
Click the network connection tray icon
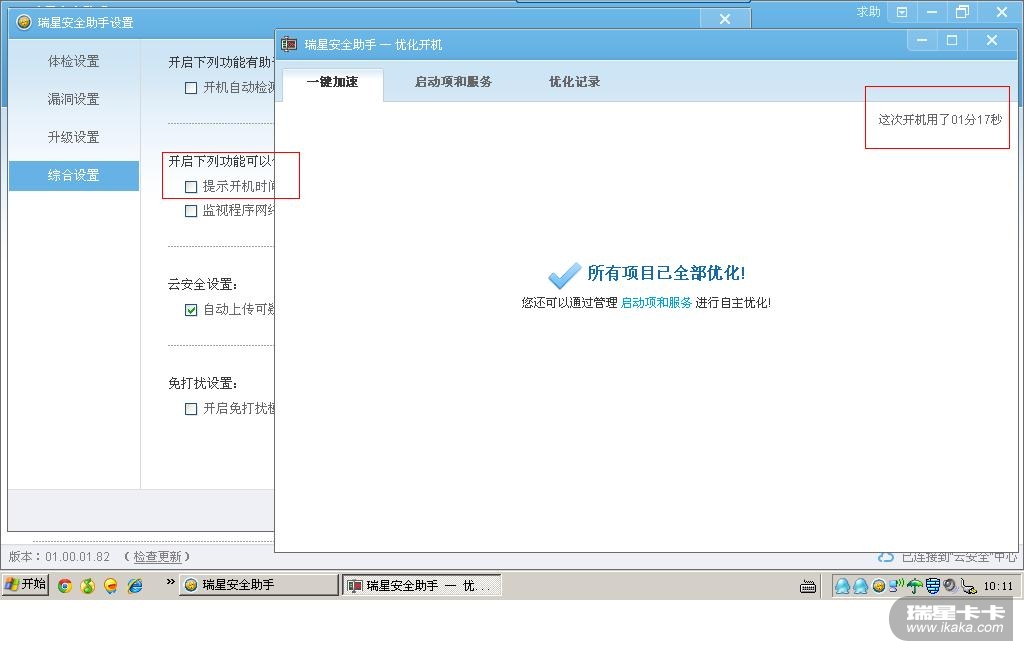click(896, 585)
